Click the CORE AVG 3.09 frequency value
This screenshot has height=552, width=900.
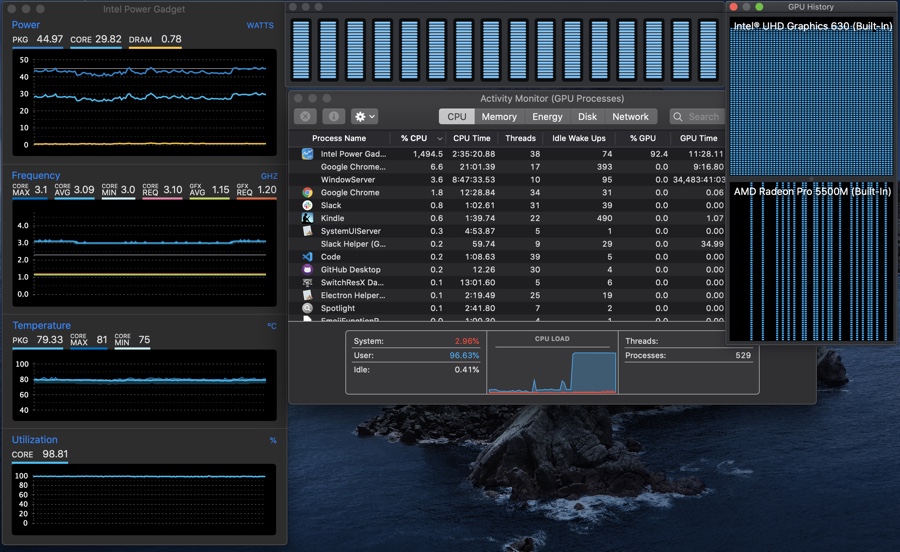[x=75, y=190]
